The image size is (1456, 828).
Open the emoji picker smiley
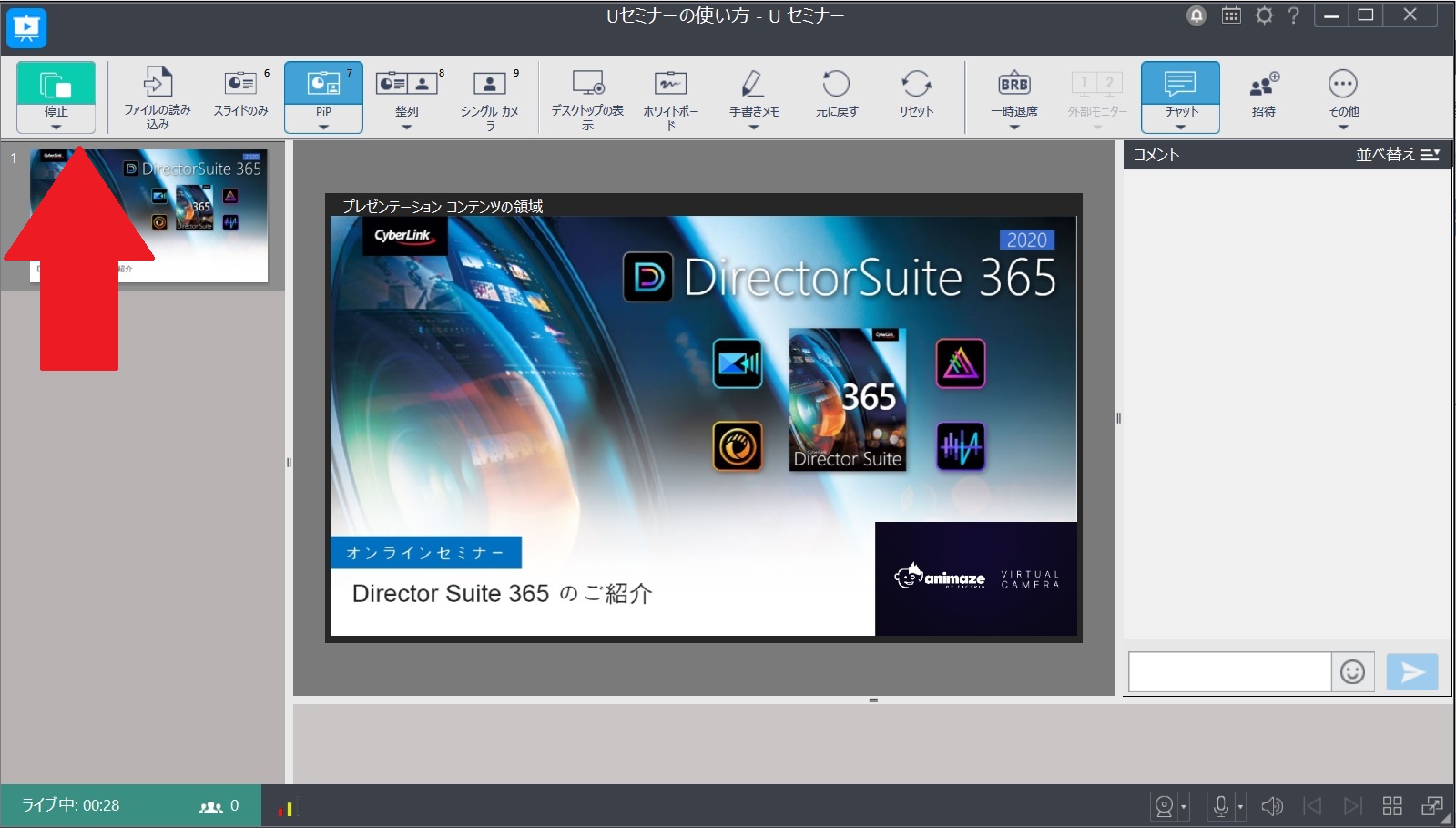point(1353,672)
